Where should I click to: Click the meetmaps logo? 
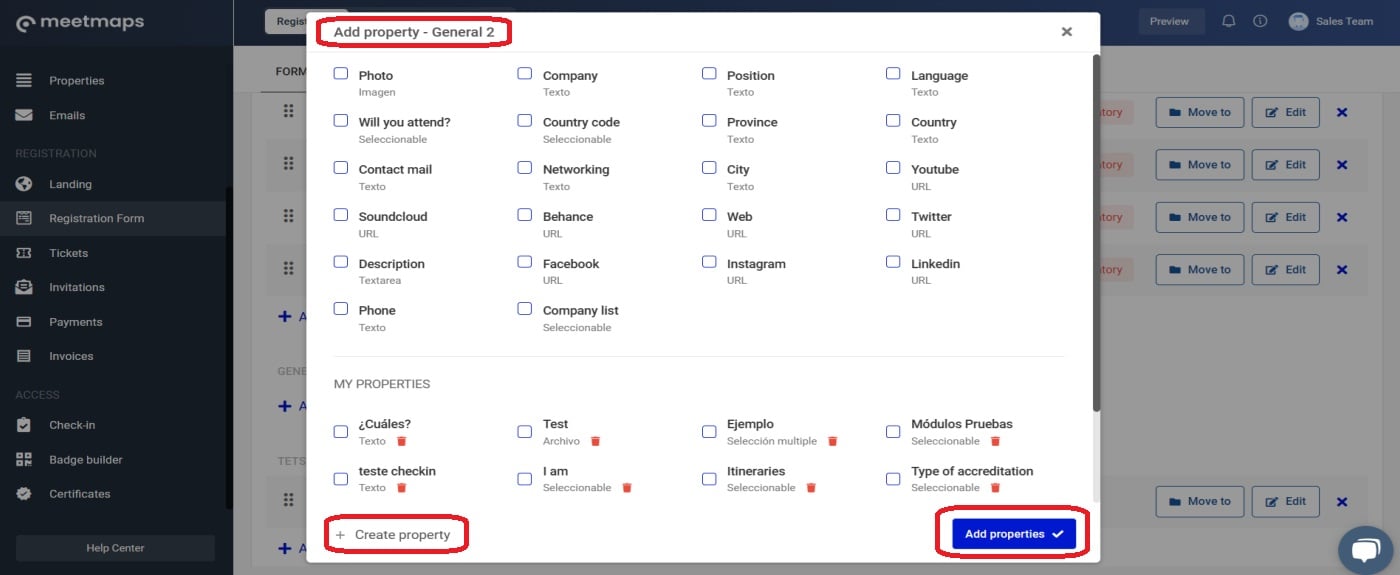point(80,22)
